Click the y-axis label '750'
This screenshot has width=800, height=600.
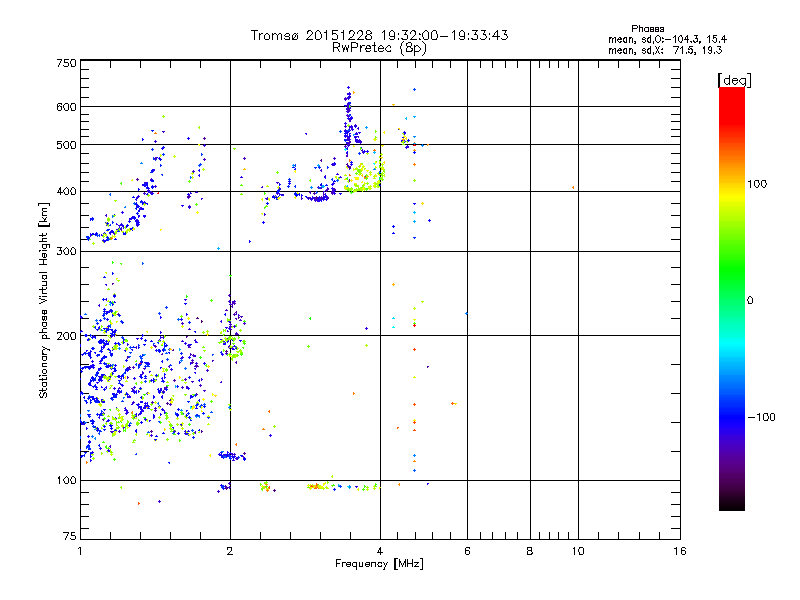point(66,63)
